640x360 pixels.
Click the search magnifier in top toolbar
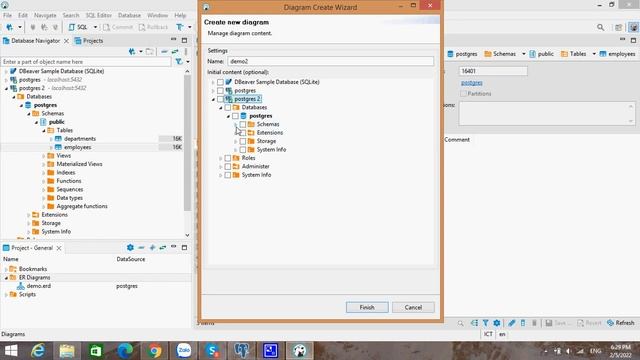600,27
